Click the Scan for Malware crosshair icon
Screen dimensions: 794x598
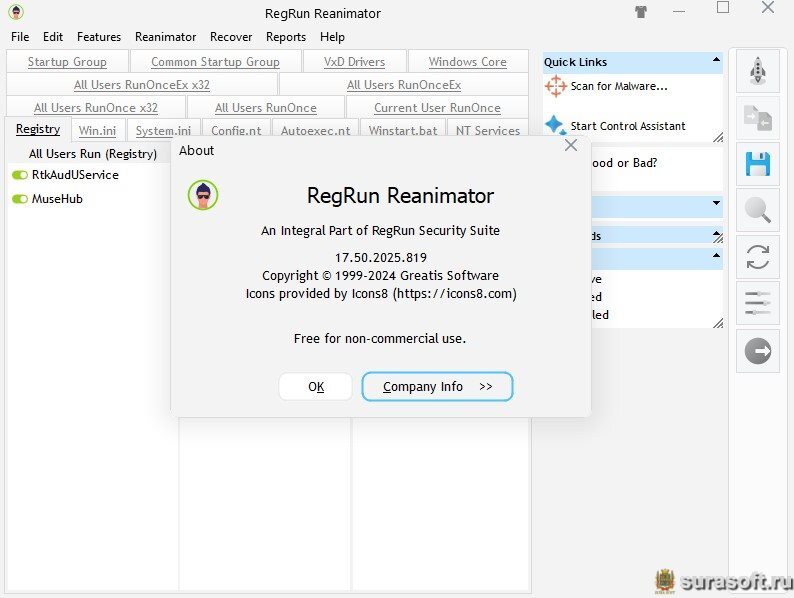click(555, 86)
